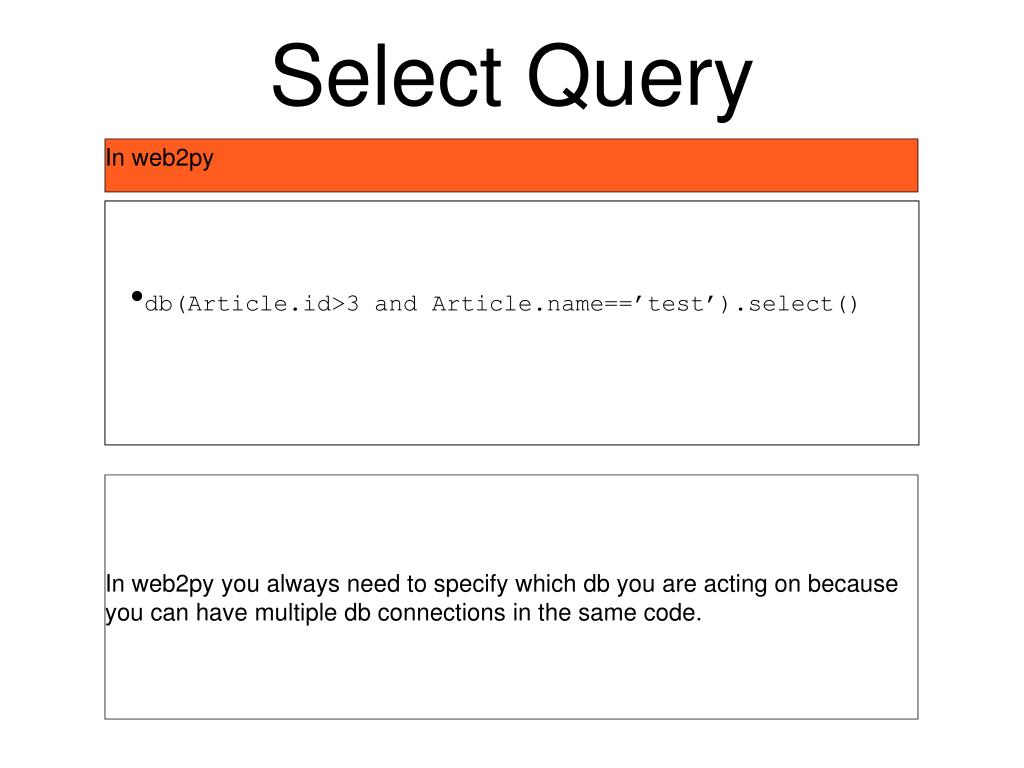The width and height of the screenshot is (1024, 768).
Task: Click the "Select Query" slide title
Action: point(512,78)
